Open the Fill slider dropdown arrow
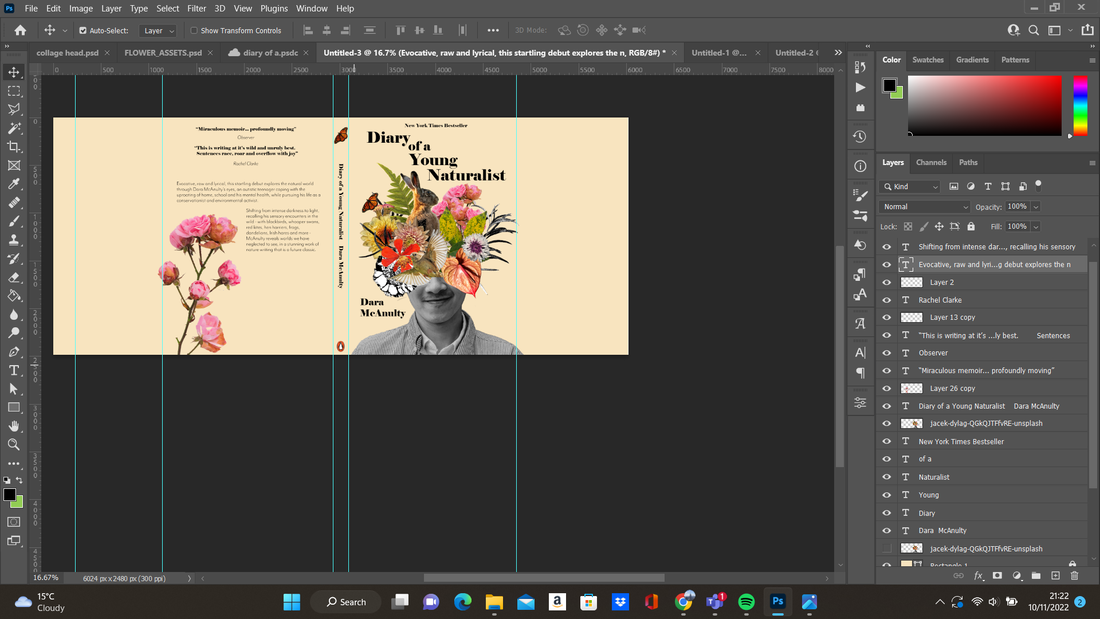1100x619 pixels. tap(1035, 227)
